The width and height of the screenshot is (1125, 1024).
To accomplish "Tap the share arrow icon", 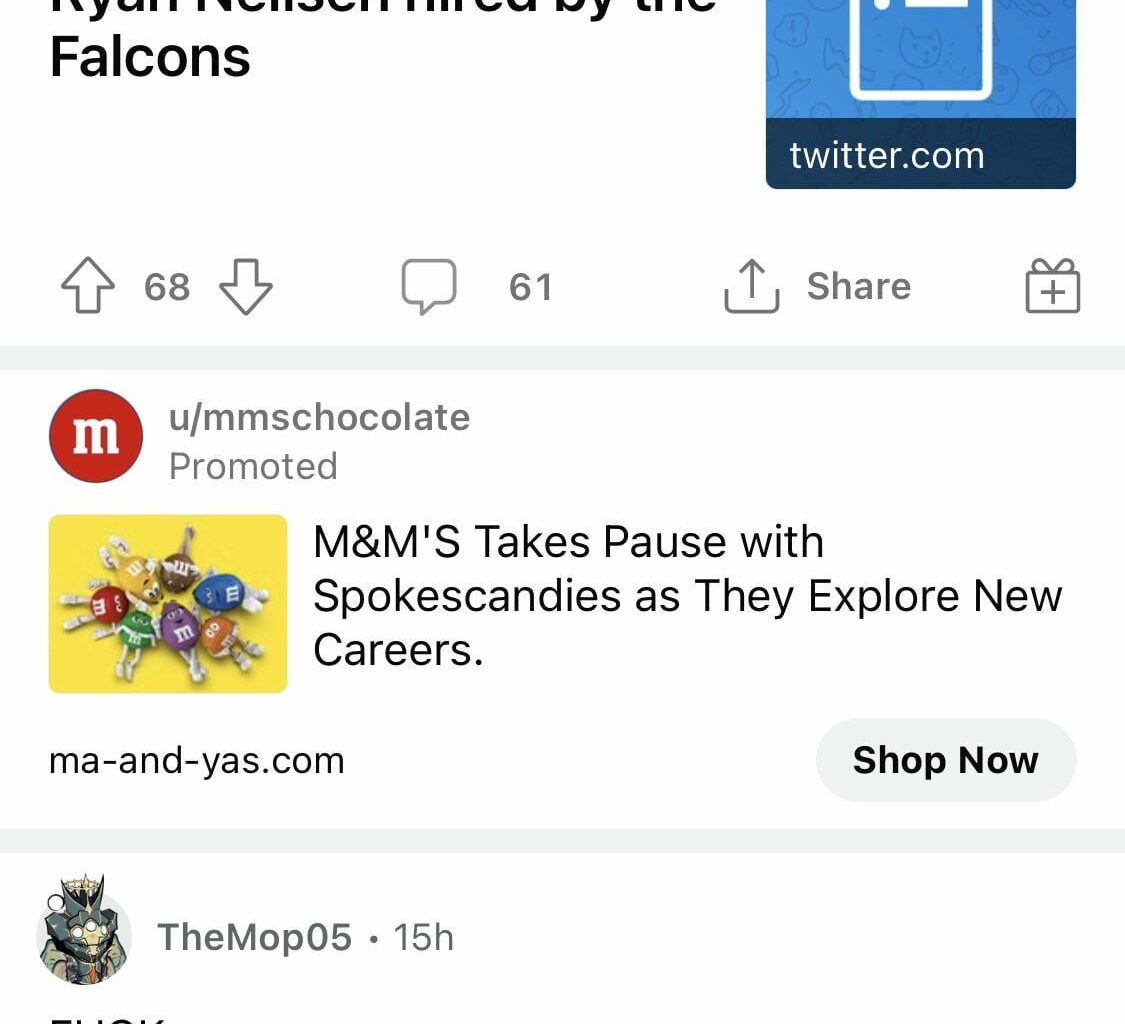I will click(751, 287).
